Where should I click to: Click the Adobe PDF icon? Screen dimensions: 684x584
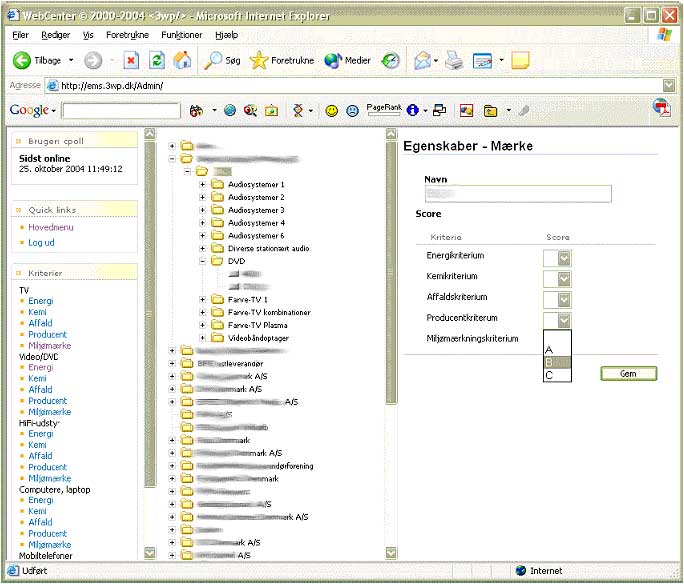tap(662, 108)
